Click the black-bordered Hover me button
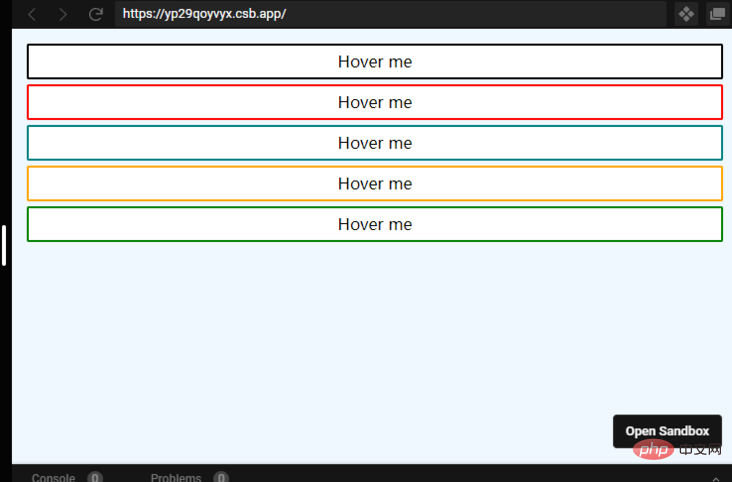This screenshot has height=482, width=732. (374, 62)
